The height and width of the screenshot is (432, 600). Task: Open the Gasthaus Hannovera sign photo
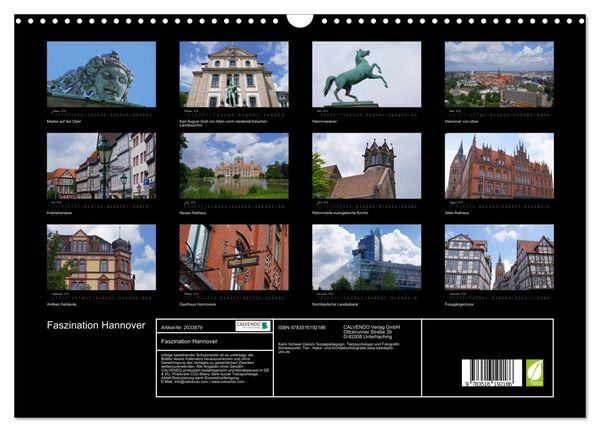coord(234,257)
